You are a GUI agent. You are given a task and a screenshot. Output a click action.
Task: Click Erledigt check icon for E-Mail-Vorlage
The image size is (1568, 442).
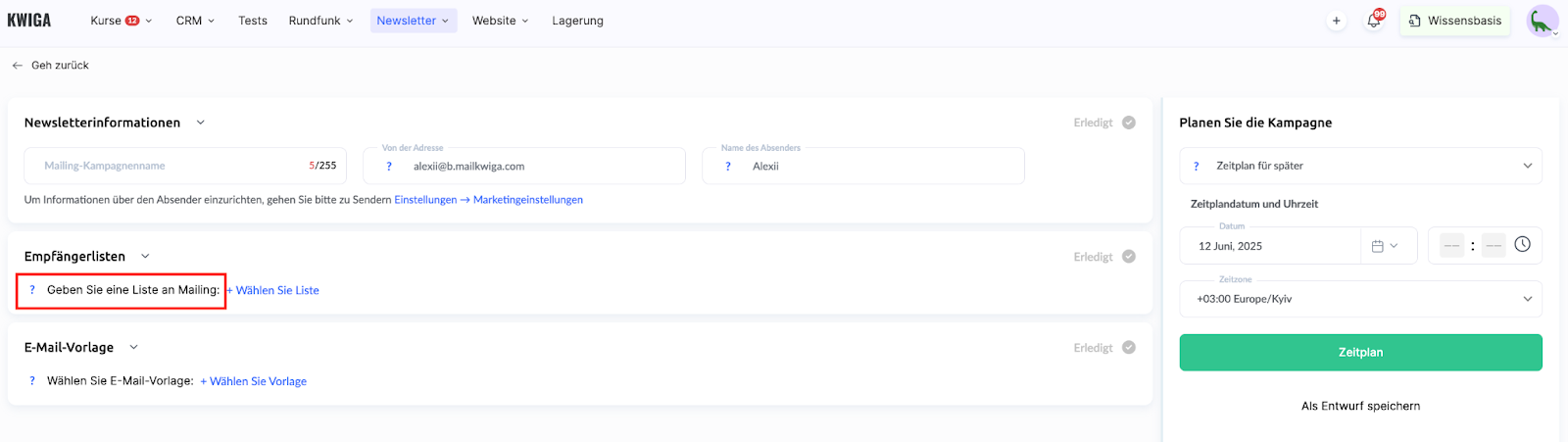[x=1129, y=348]
